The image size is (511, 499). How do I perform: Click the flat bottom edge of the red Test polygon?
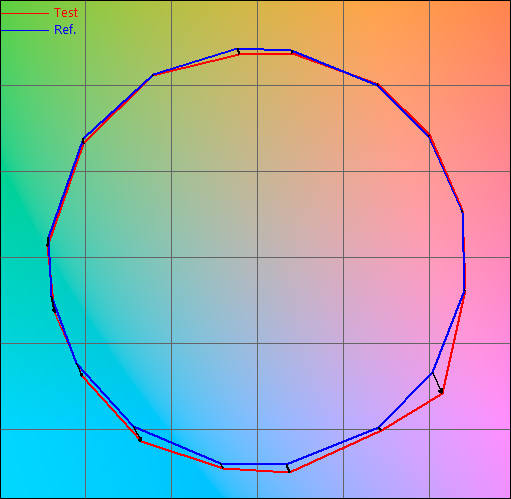[256, 470]
